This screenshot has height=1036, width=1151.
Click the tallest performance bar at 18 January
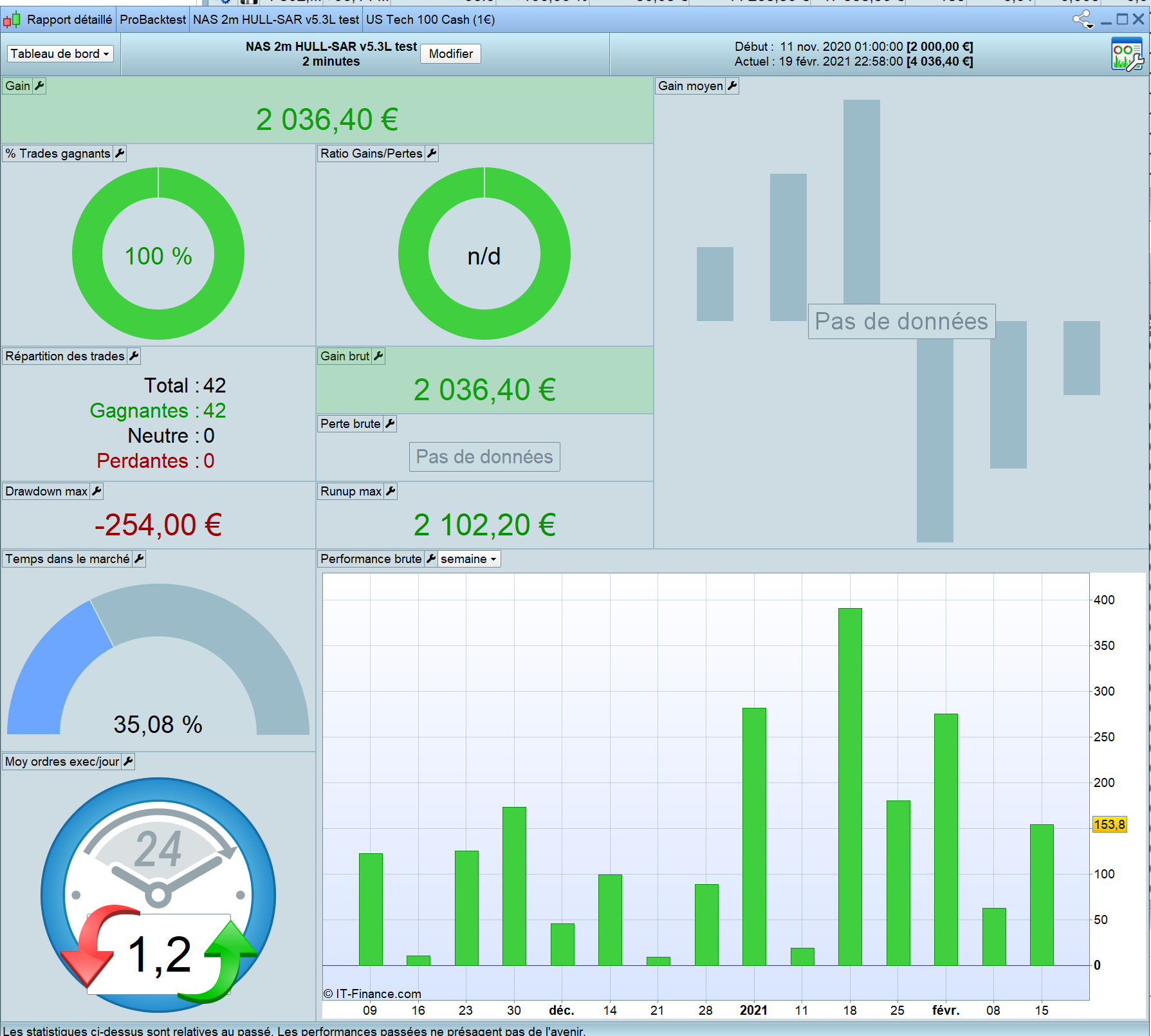pyautogui.click(x=850, y=786)
